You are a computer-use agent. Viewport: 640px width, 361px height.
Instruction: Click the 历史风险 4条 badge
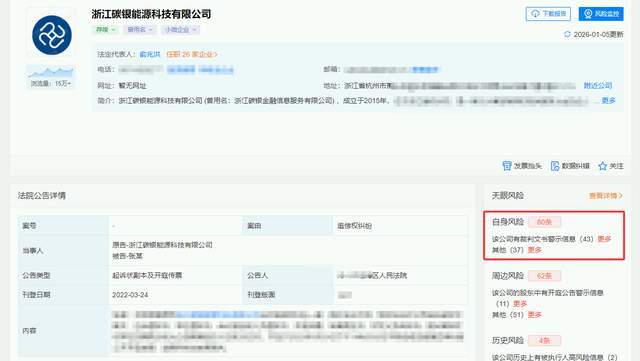[x=544, y=341]
